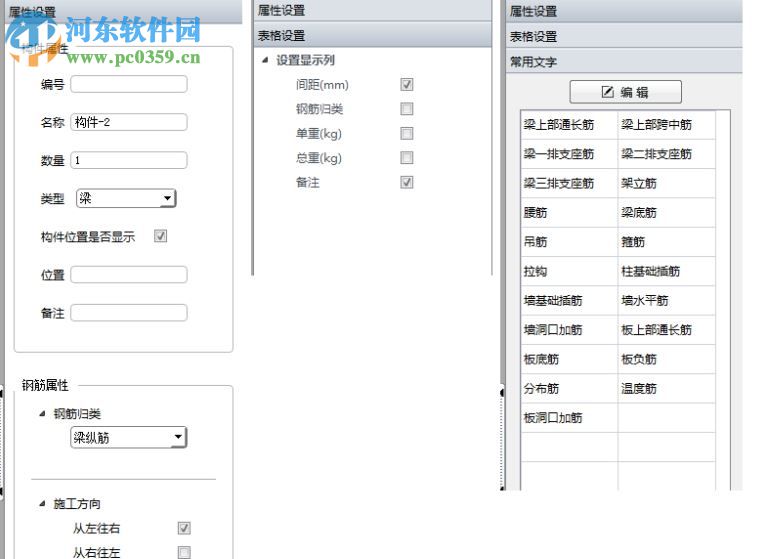Select 墙基础插筋 cell
This screenshot has height=559, width=768.
click(x=569, y=301)
